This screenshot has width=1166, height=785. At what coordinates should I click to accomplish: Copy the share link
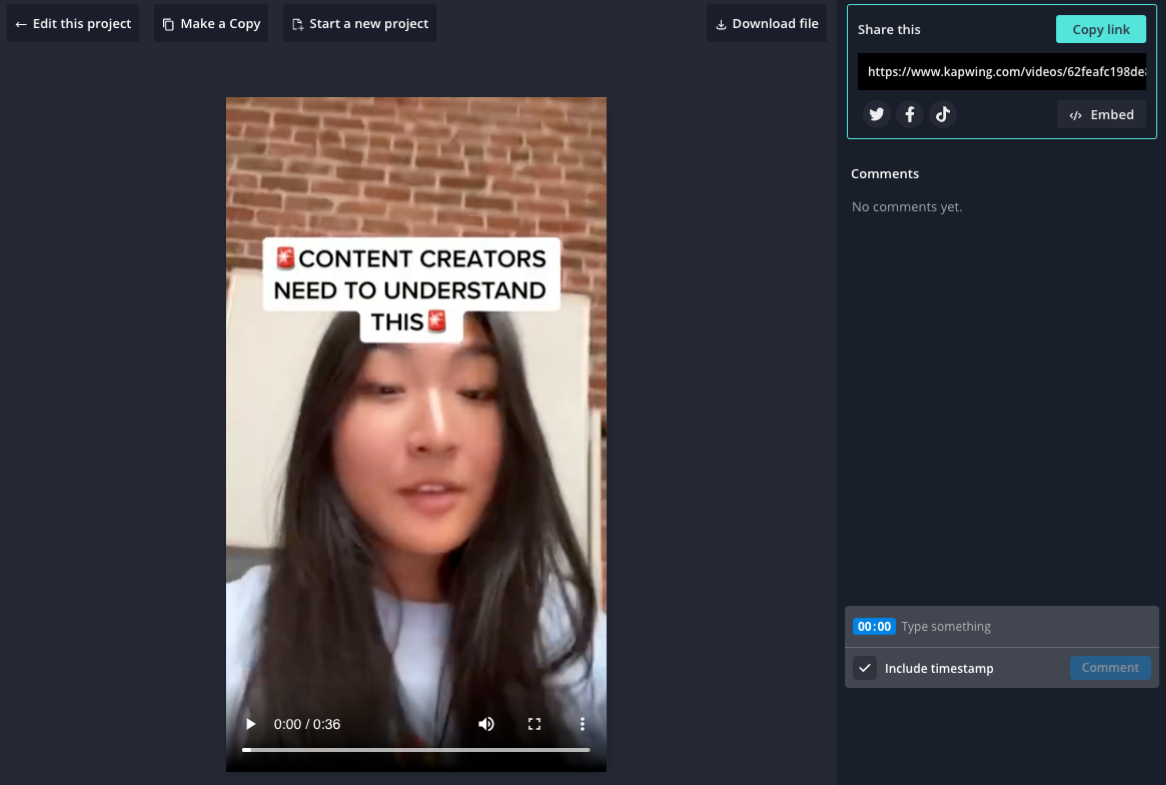[x=1100, y=30]
